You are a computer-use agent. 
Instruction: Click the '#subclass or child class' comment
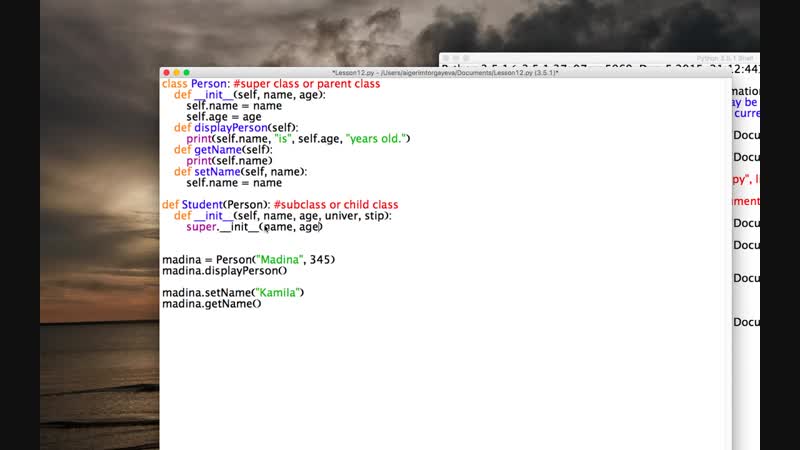334,205
